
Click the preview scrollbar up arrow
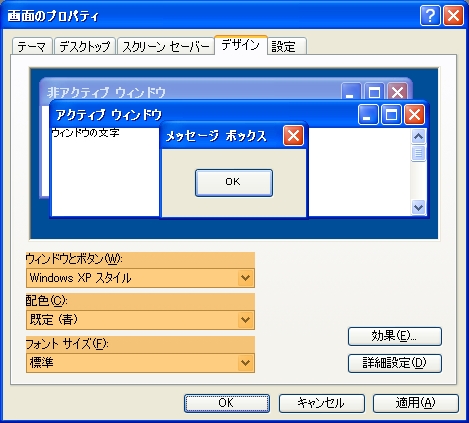point(418,136)
